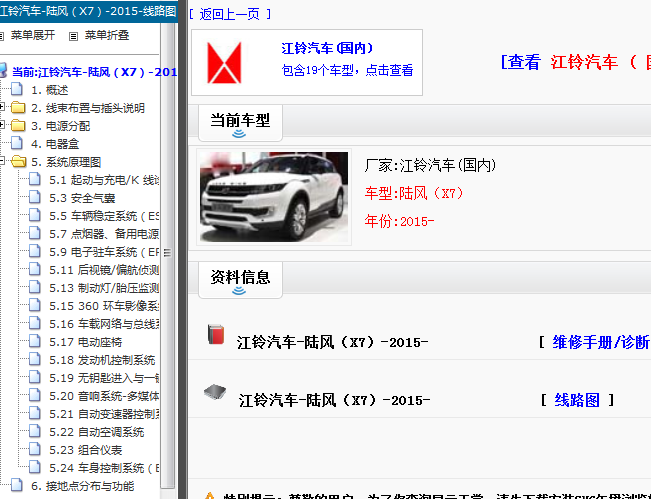
Task: Click 菜单展开 to expand all menus
Action: tap(33, 35)
